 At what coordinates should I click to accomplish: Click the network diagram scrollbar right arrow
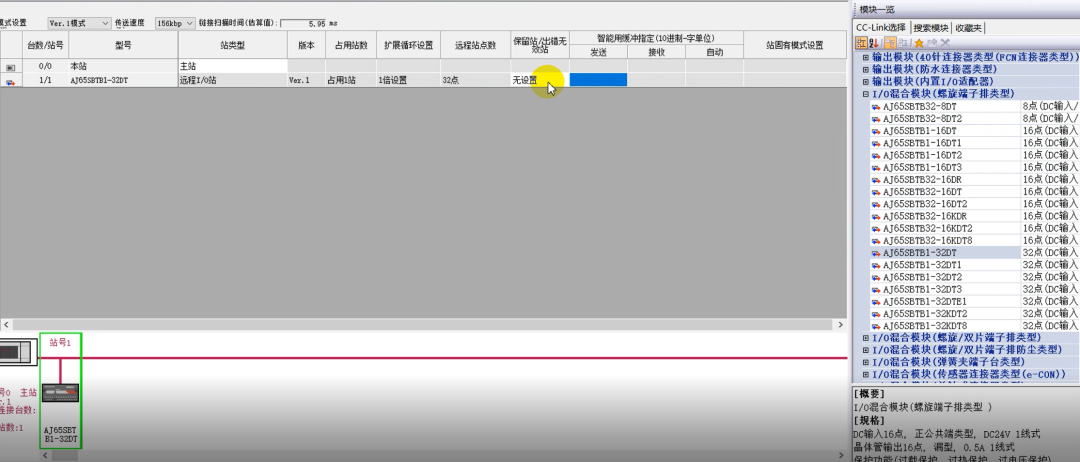(x=840, y=455)
